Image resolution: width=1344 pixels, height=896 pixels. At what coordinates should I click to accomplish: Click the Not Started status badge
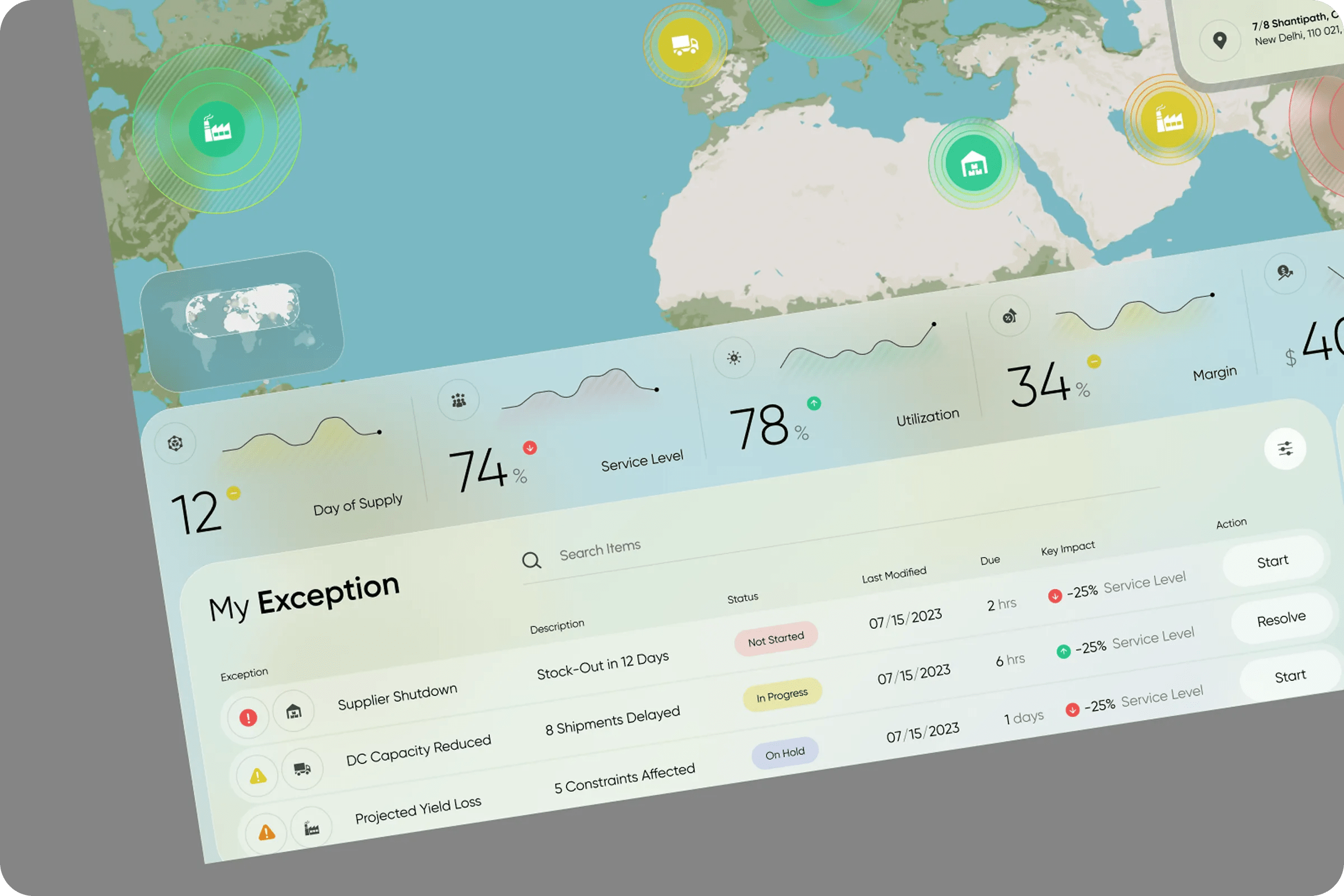pyautogui.click(x=776, y=639)
